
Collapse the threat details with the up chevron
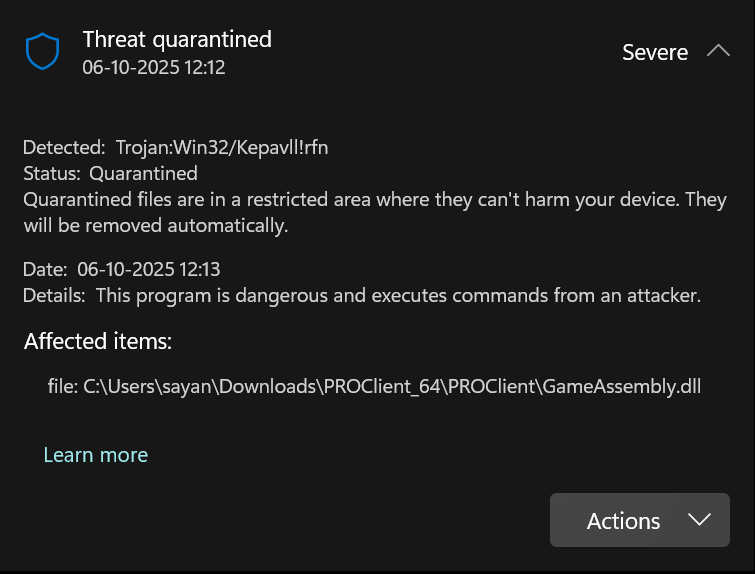pyautogui.click(x=718, y=51)
